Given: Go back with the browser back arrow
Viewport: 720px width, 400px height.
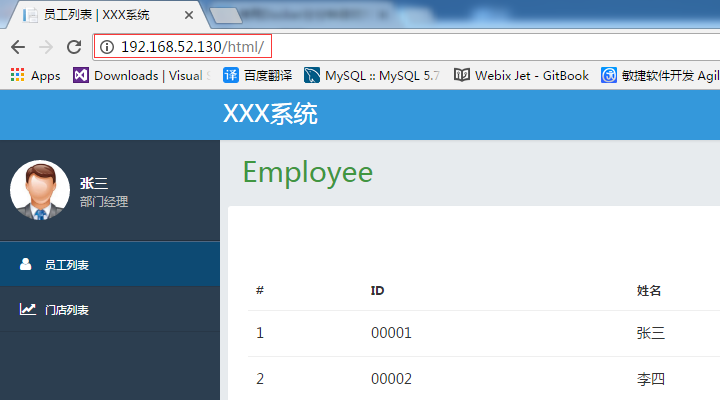Looking at the screenshot, I should click(x=18, y=47).
